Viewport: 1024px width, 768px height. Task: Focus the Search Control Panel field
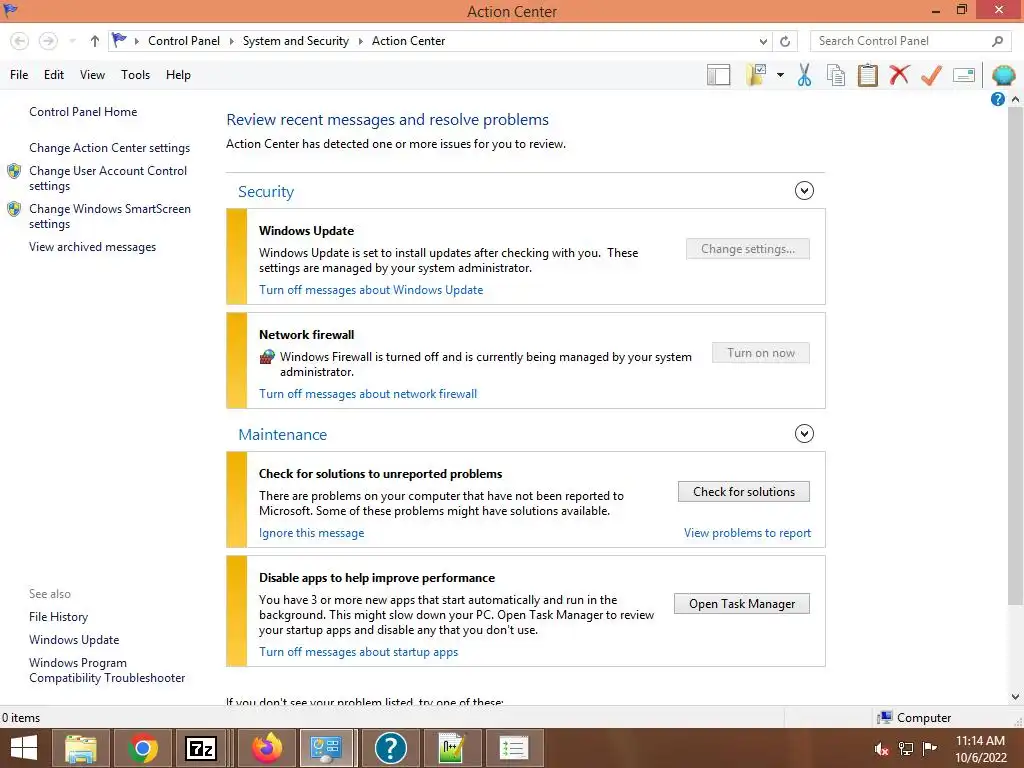(x=911, y=41)
